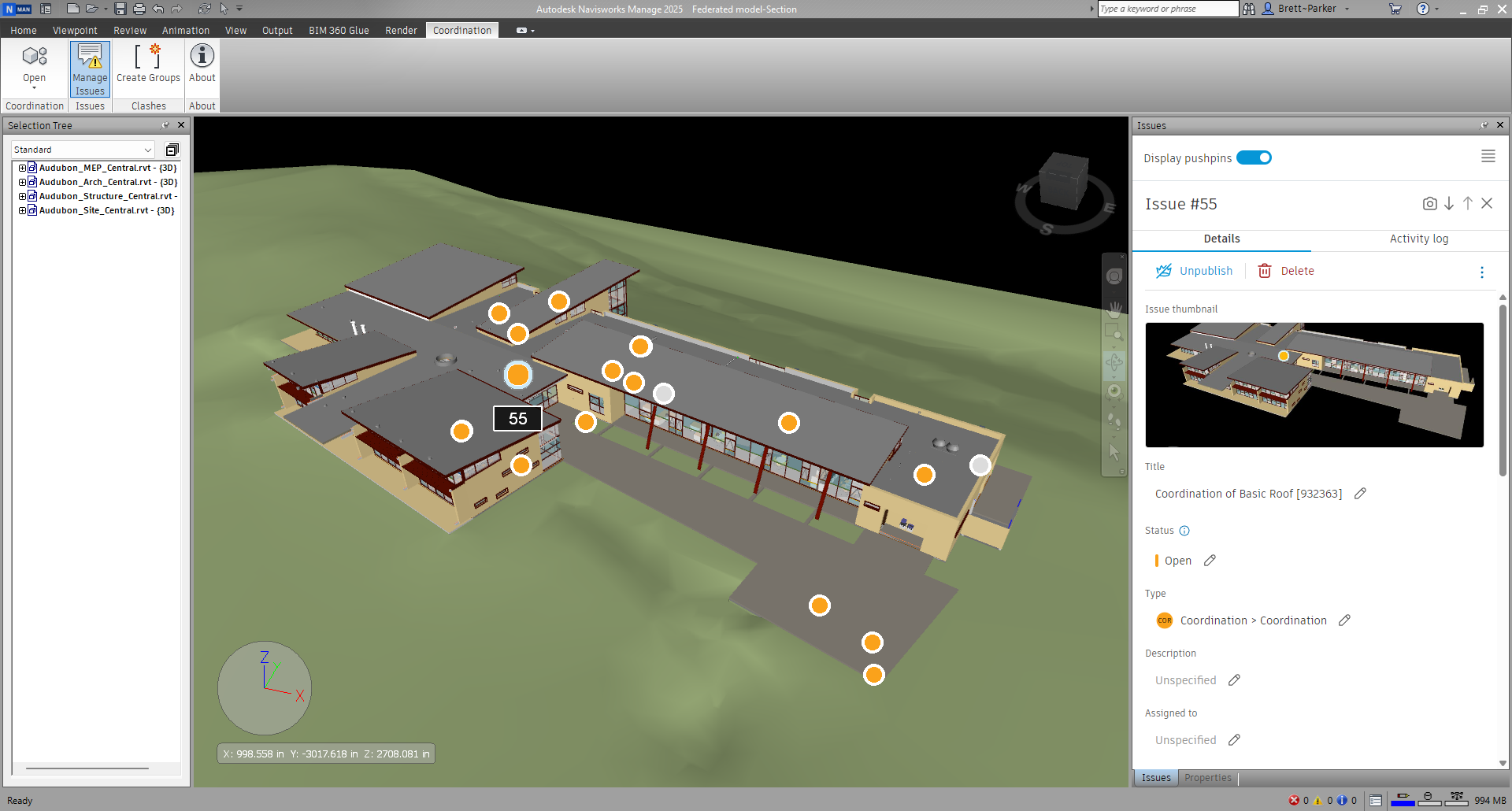Edit the Open status with the pencil icon
The height and width of the screenshot is (811, 1512).
pyautogui.click(x=1210, y=561)
